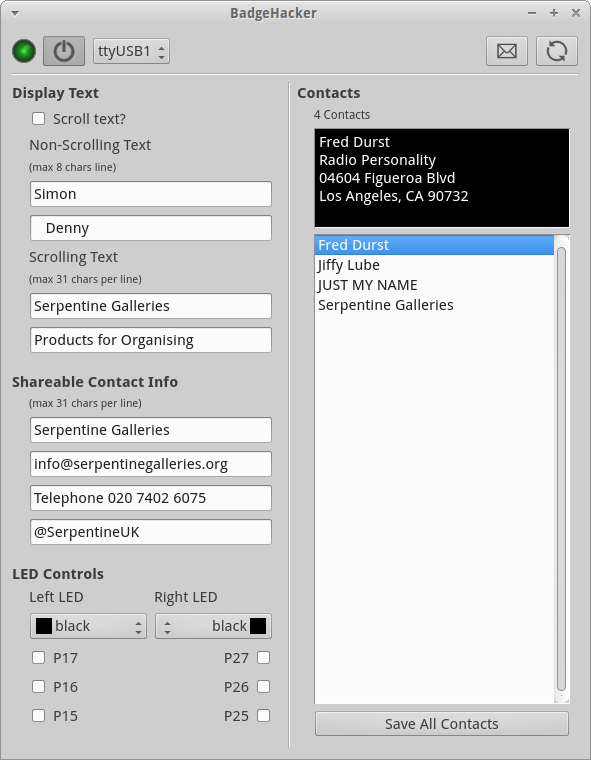Screen dimensions: 591x760
Task: Open the window menu arrow in title bar
Action: [15, 13]
